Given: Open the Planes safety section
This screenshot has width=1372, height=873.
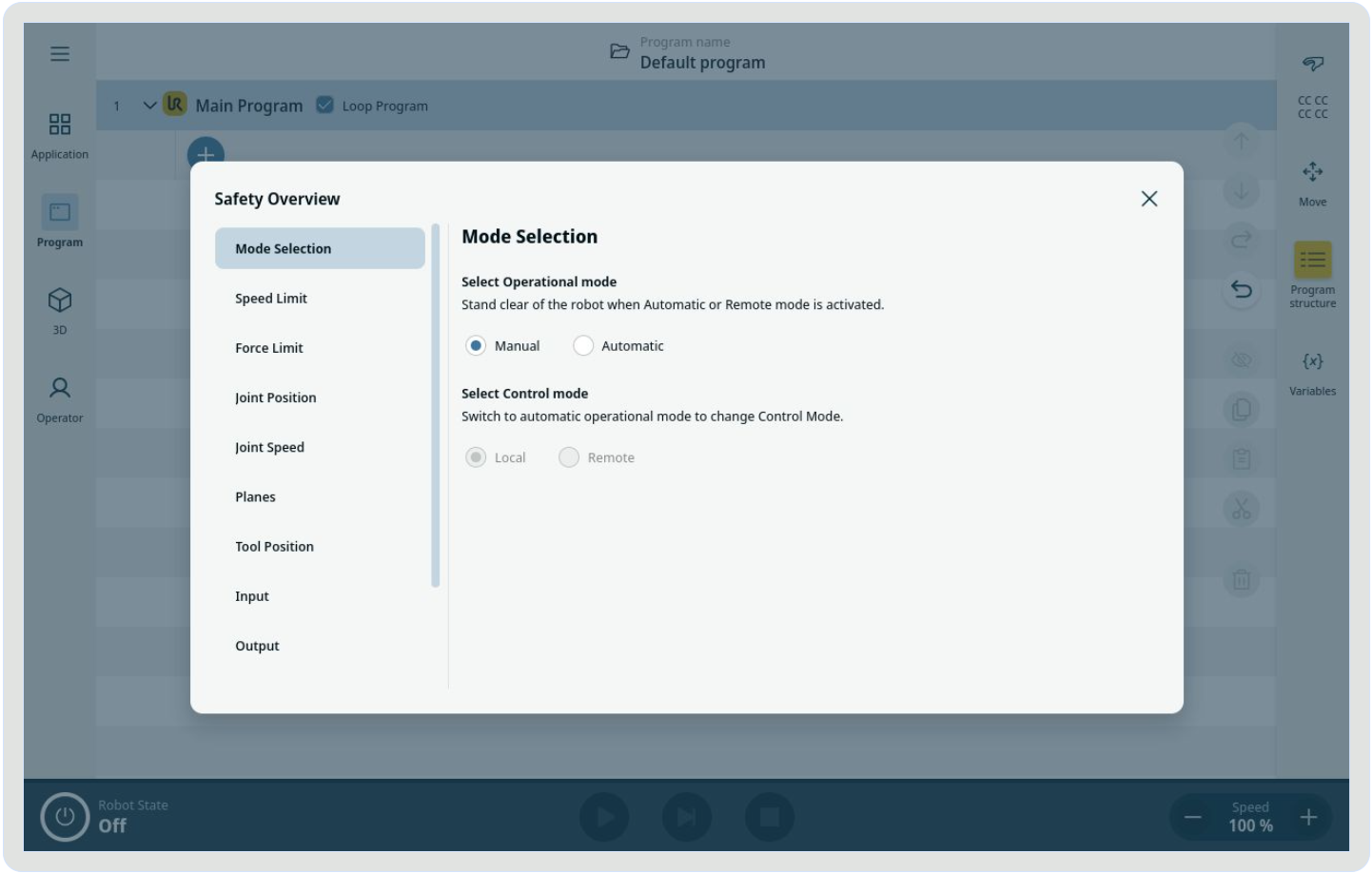Looking at the screenshot, I should point(255,497).
